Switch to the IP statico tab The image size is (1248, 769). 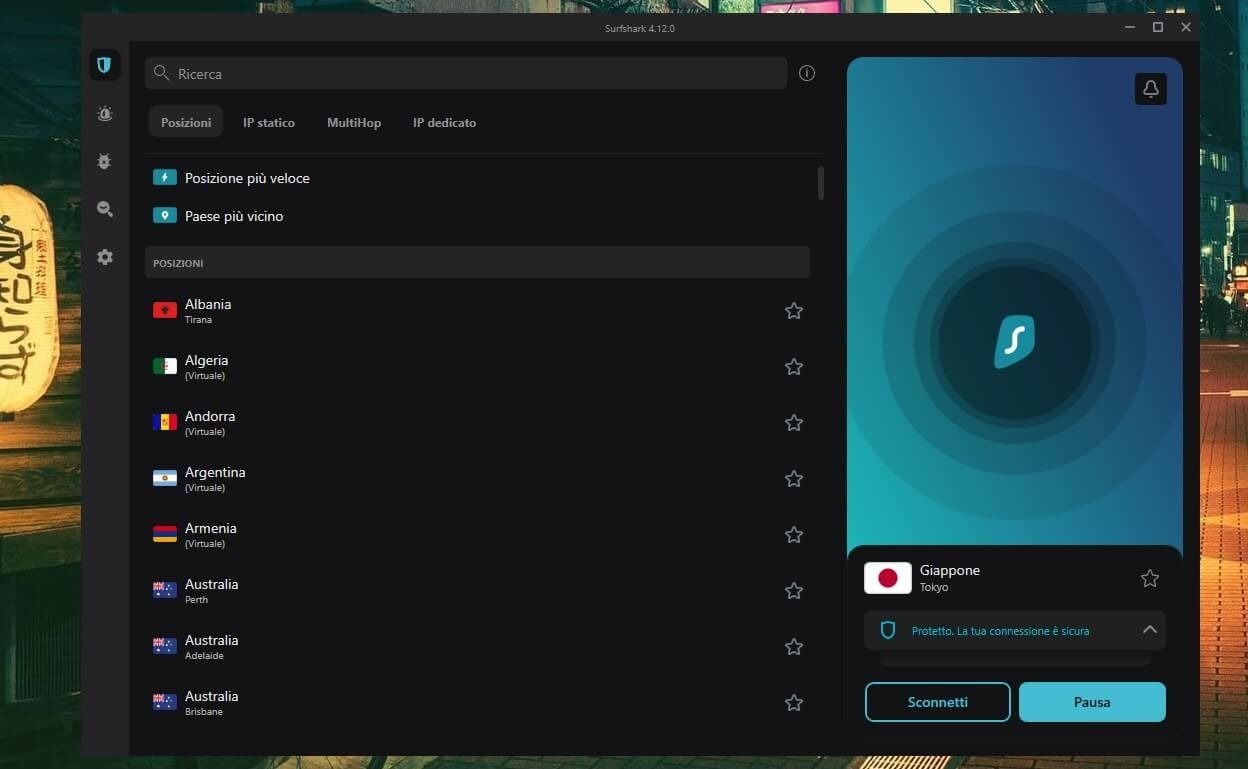pos(269,122)
